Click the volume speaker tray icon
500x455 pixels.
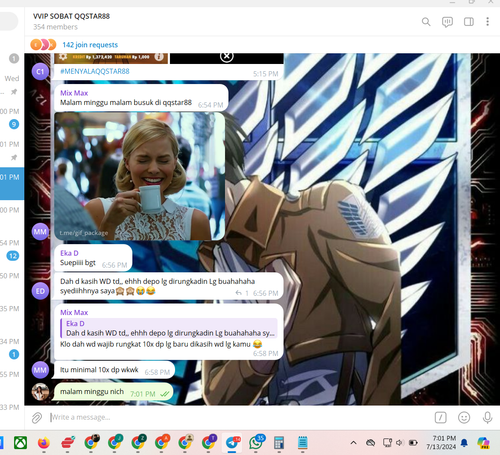(400, 443)
